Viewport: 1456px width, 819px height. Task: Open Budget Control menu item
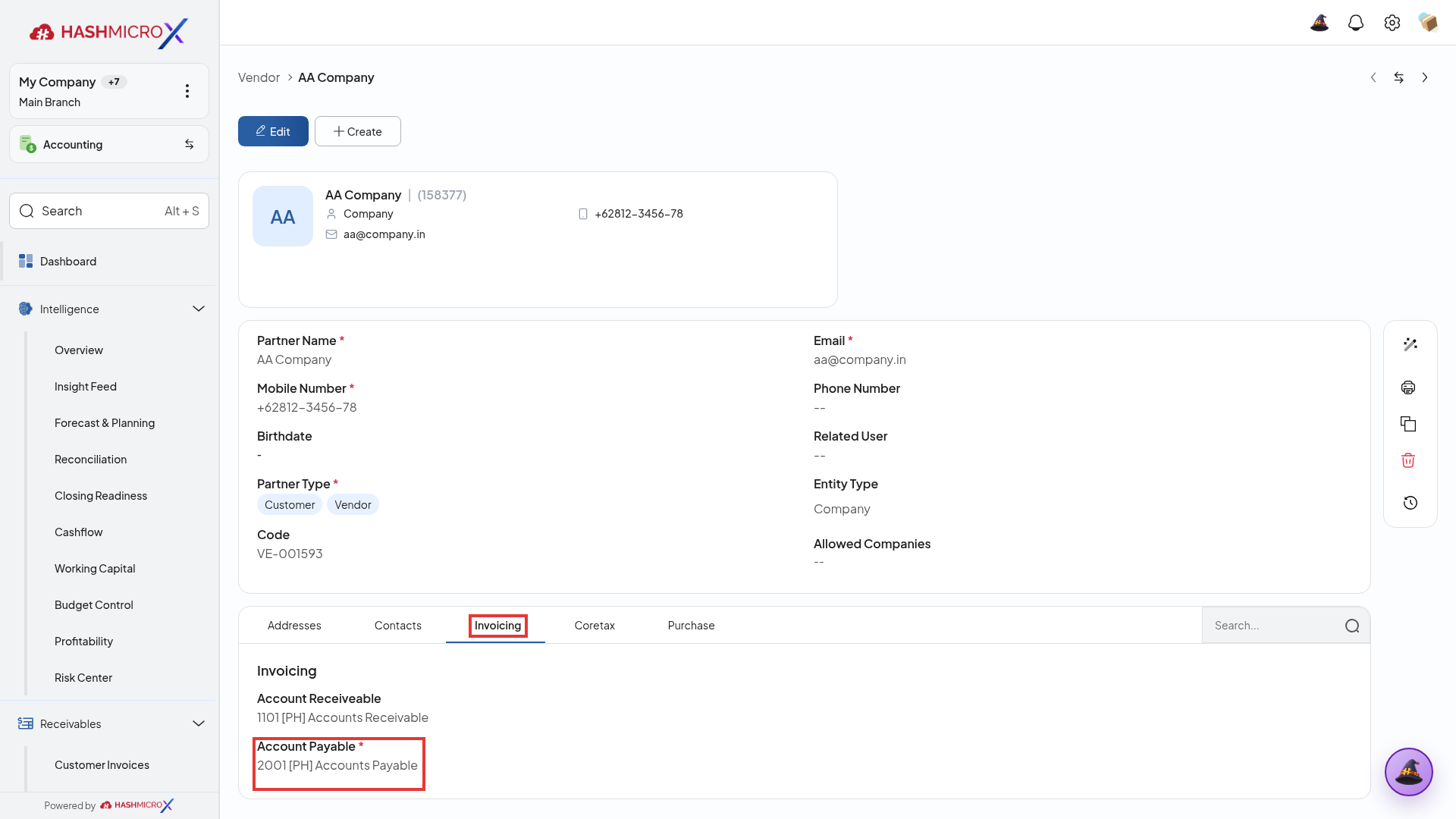point(93,605)
